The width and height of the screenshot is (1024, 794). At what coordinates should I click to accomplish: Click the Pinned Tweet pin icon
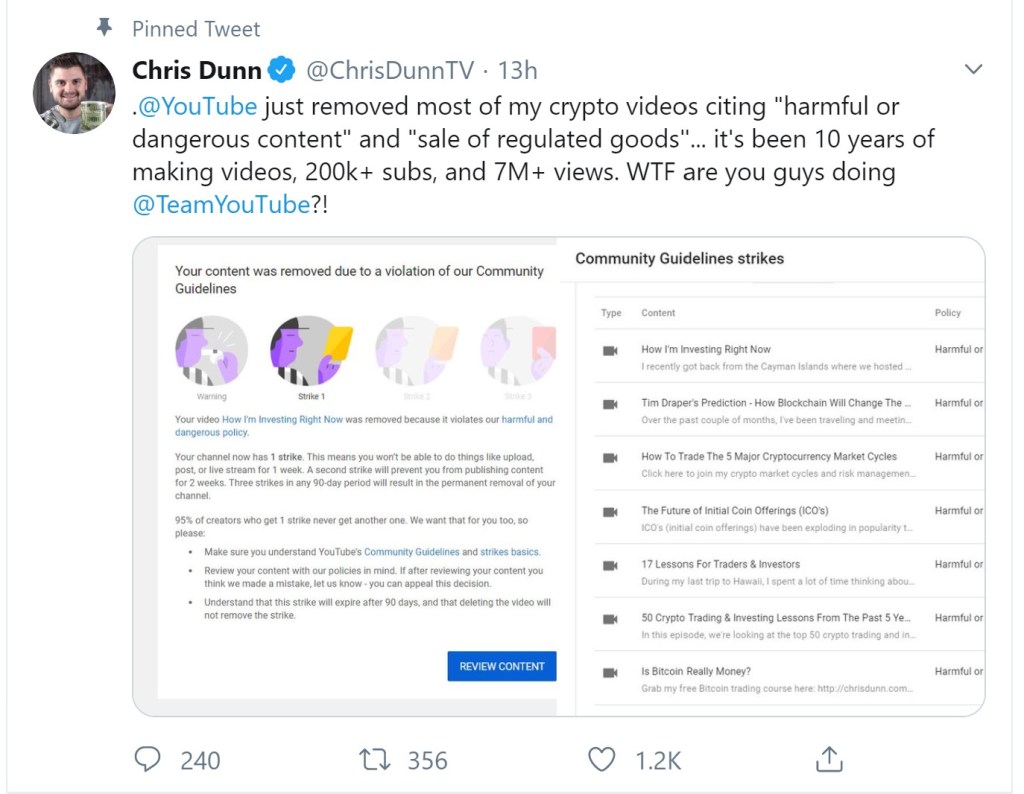point(105,27)
